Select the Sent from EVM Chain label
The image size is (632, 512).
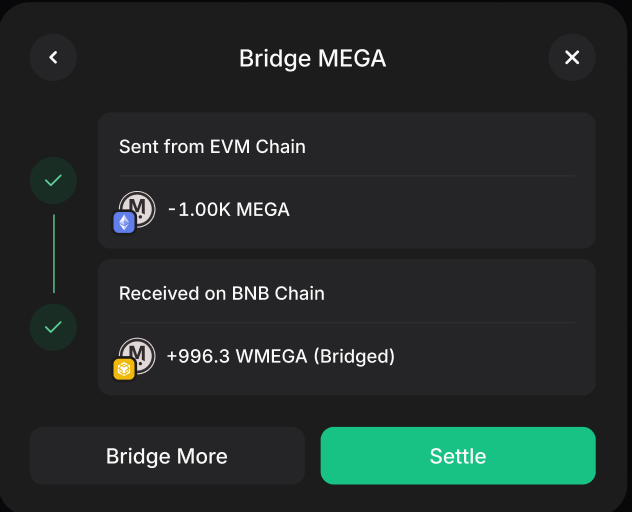point(212,147)
